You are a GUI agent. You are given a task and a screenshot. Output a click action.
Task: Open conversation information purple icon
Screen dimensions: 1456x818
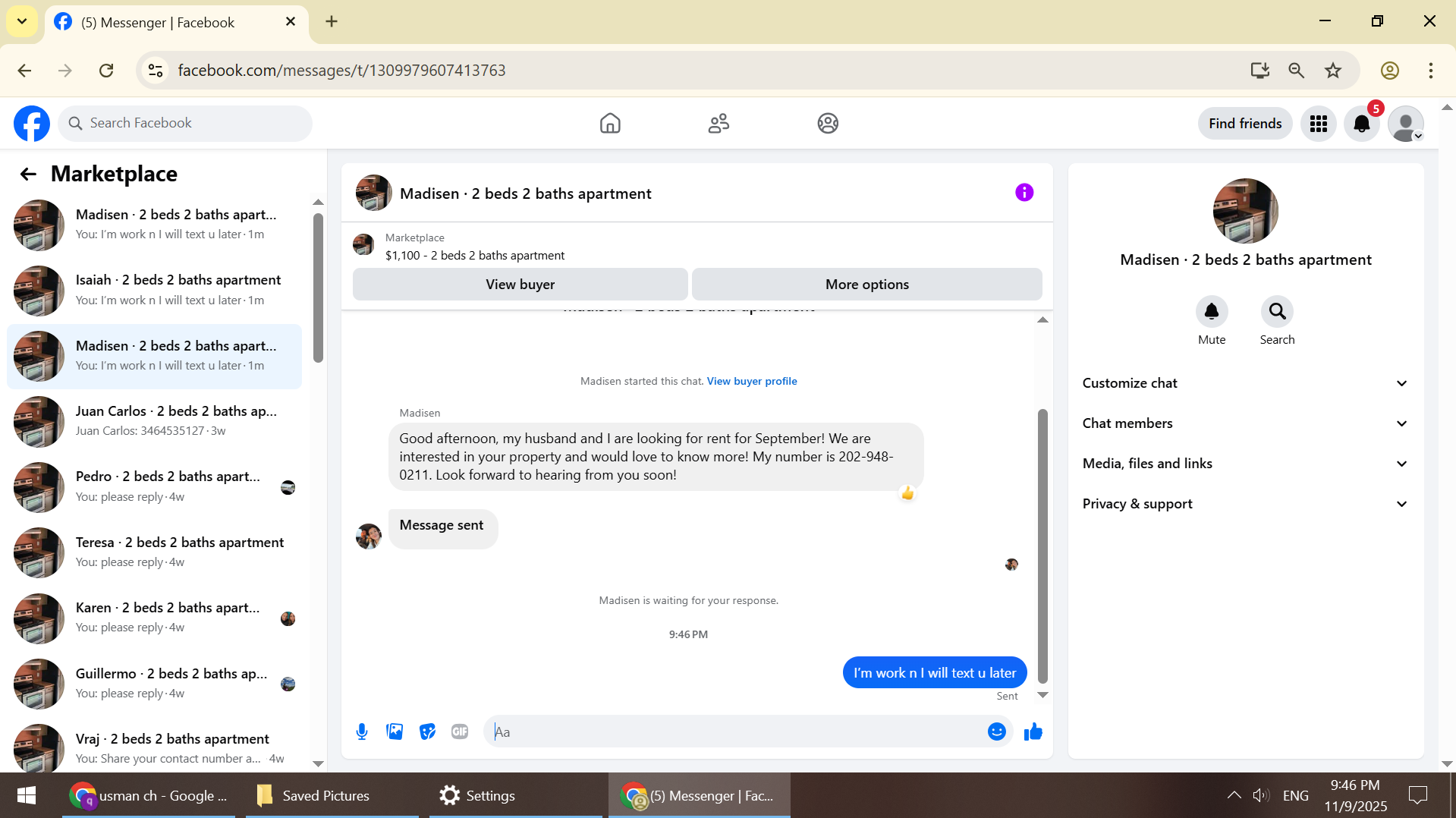tap(1024, 193)
